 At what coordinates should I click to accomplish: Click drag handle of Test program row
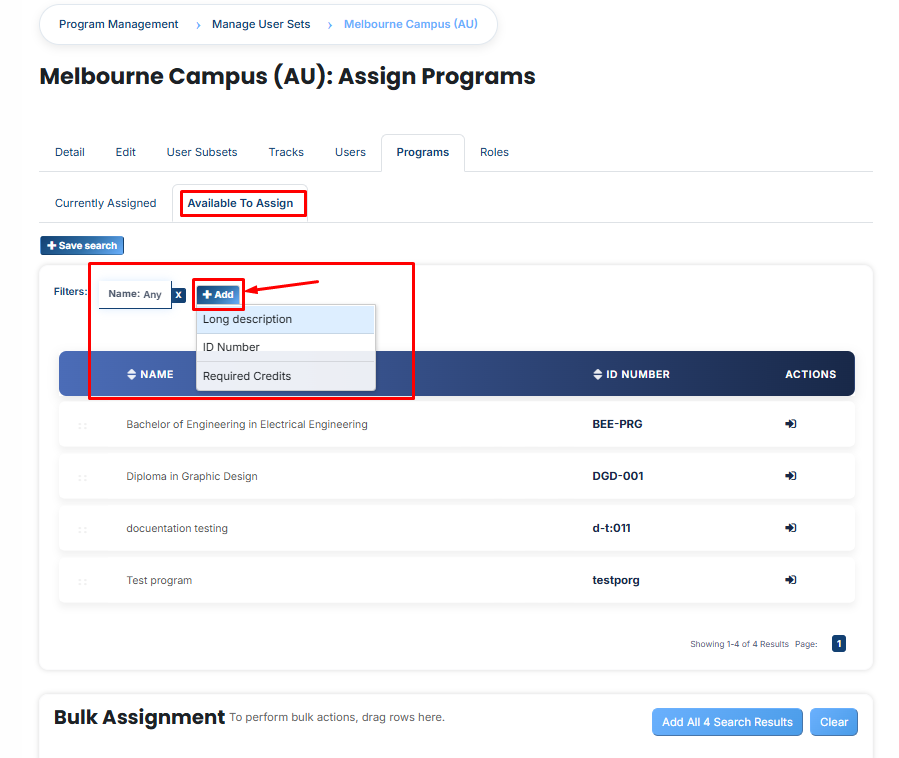83,582
